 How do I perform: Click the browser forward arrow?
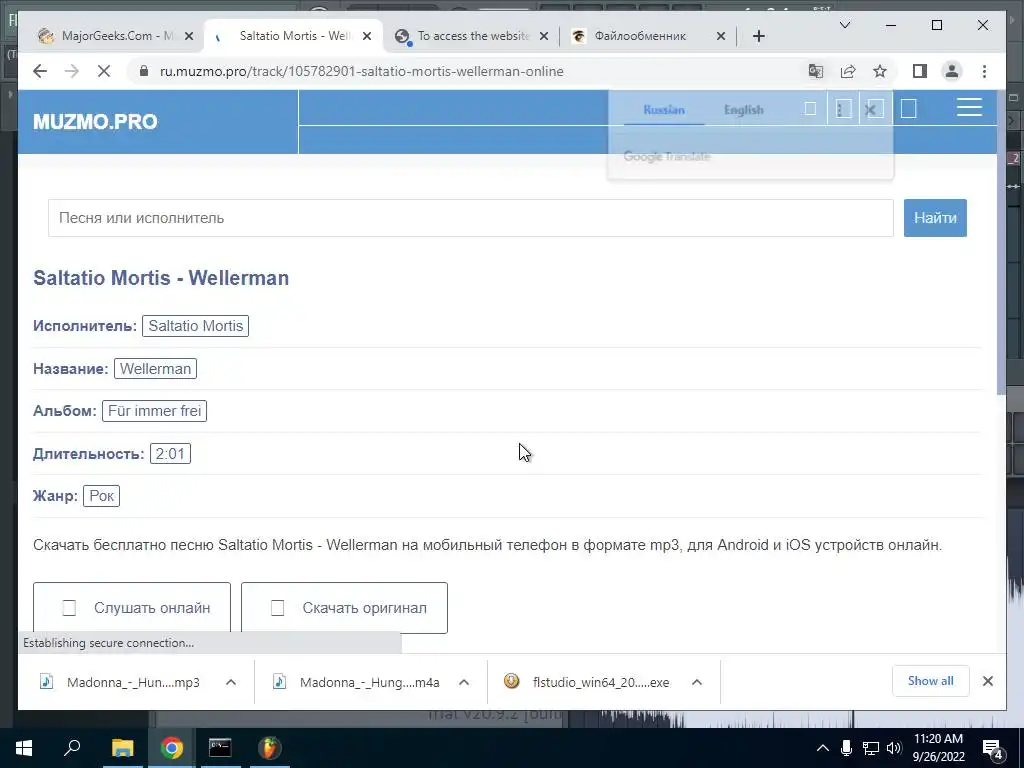click(72, 71)
